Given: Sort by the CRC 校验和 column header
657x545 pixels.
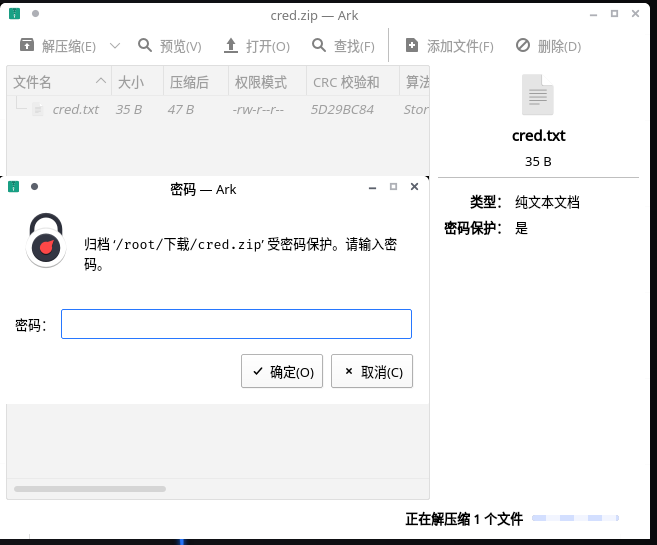Looking at the screenshot, I should click(x=353, y=82).
